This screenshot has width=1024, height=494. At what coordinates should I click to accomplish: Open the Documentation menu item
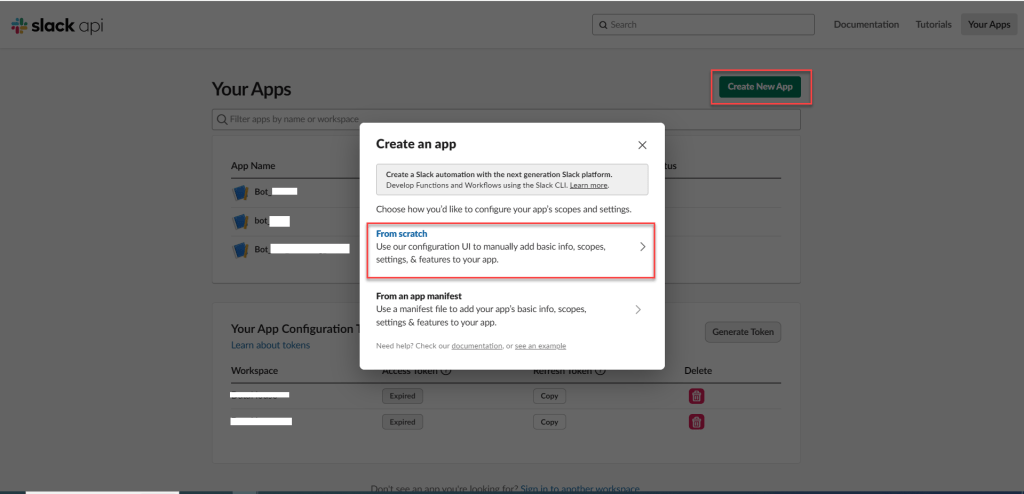[866, 25]
